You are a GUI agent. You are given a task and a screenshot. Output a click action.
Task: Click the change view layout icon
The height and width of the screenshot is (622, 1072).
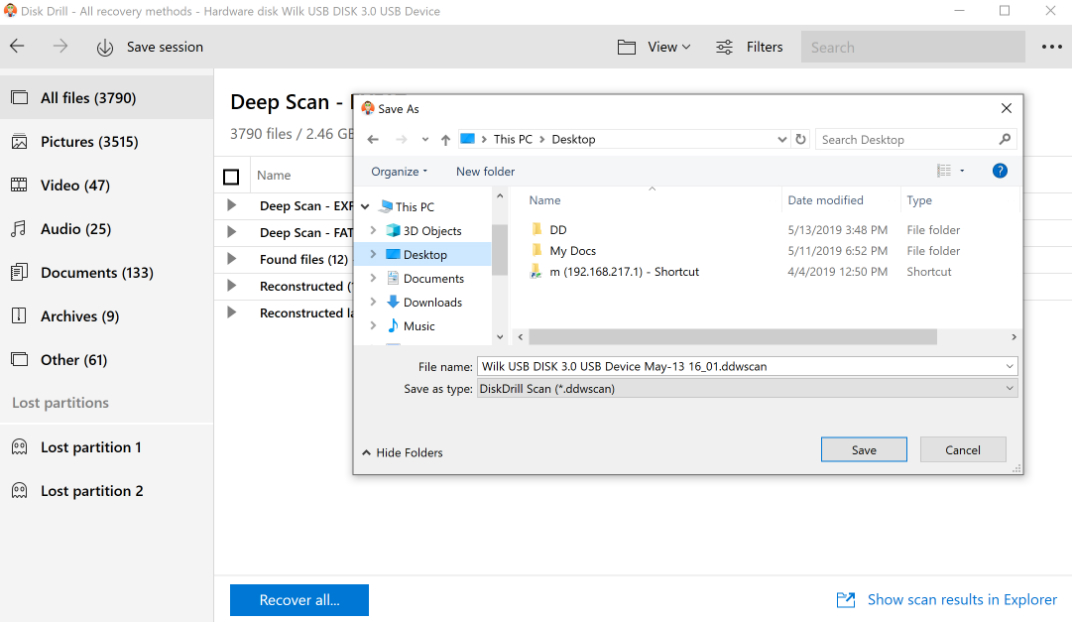tap(944, 171)
